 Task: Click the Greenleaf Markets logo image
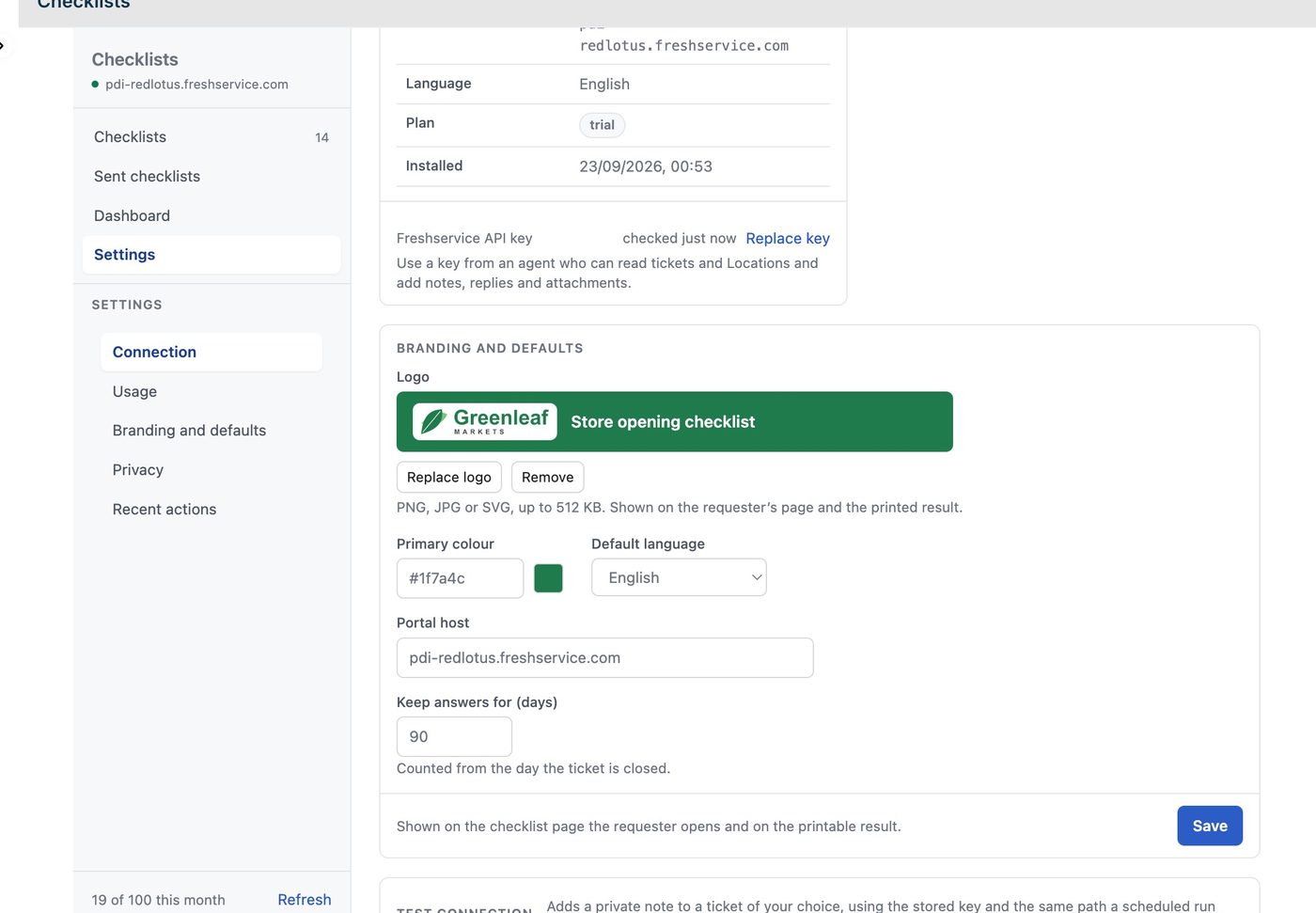(485, 422)
